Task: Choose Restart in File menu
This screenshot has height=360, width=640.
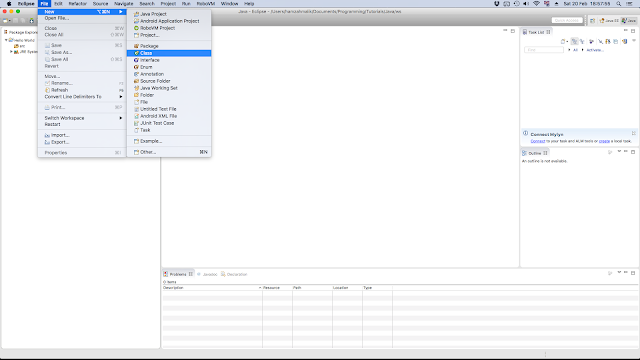Action: 82,124
